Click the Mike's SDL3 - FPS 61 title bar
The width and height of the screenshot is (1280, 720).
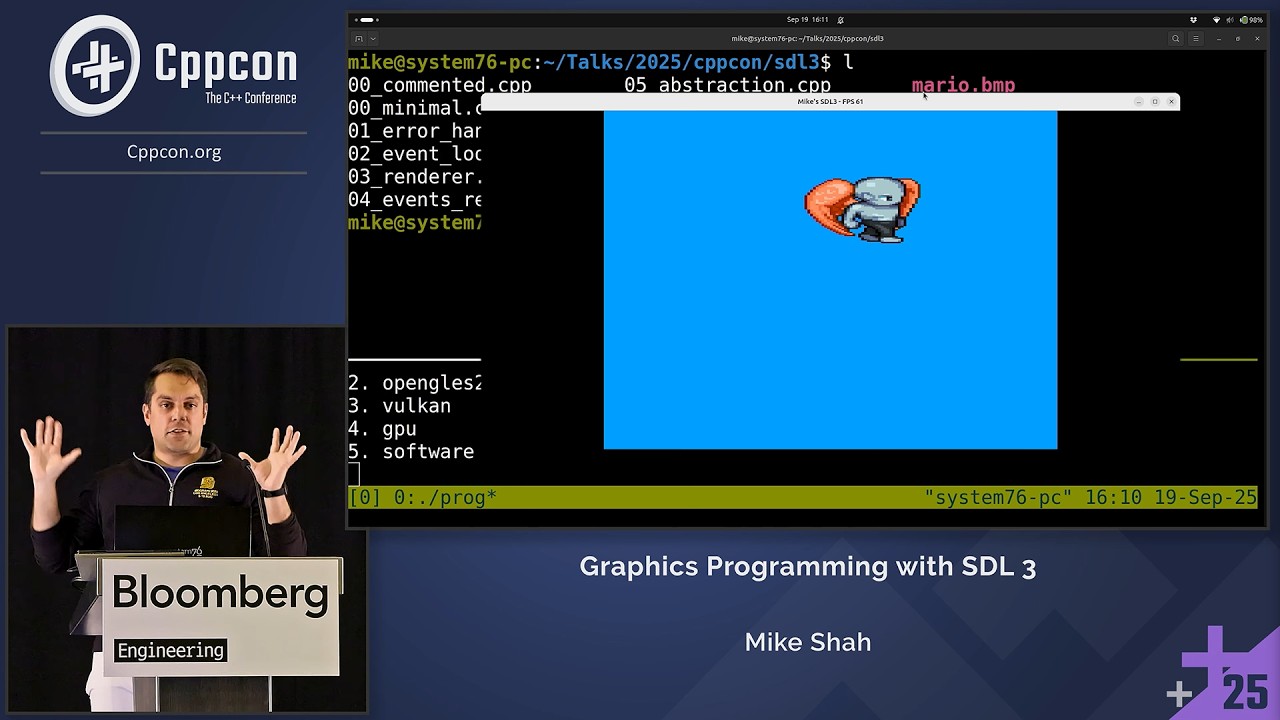pyautogui.click(x=830, y=101)
